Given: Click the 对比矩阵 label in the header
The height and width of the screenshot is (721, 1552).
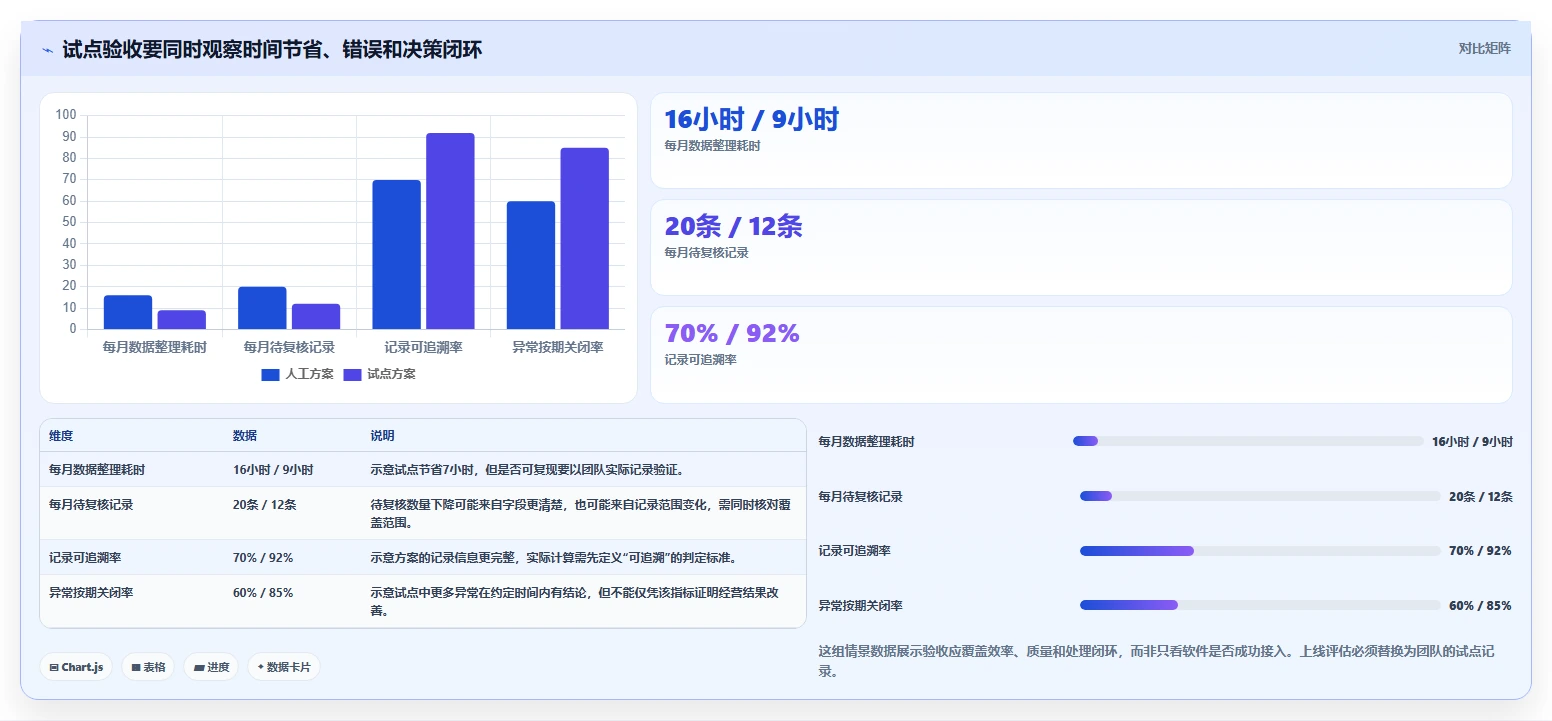Looking at the screenshot, I should click(1484, 48).
